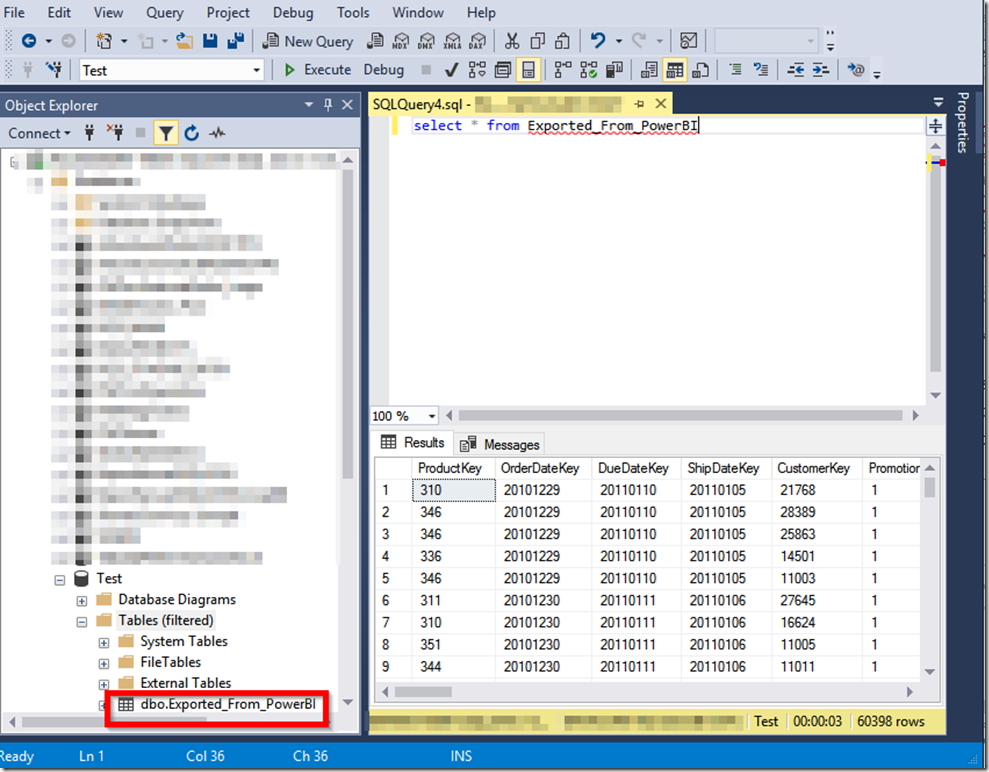
Task: Open a new DMX query
Action: coord(426,41)
